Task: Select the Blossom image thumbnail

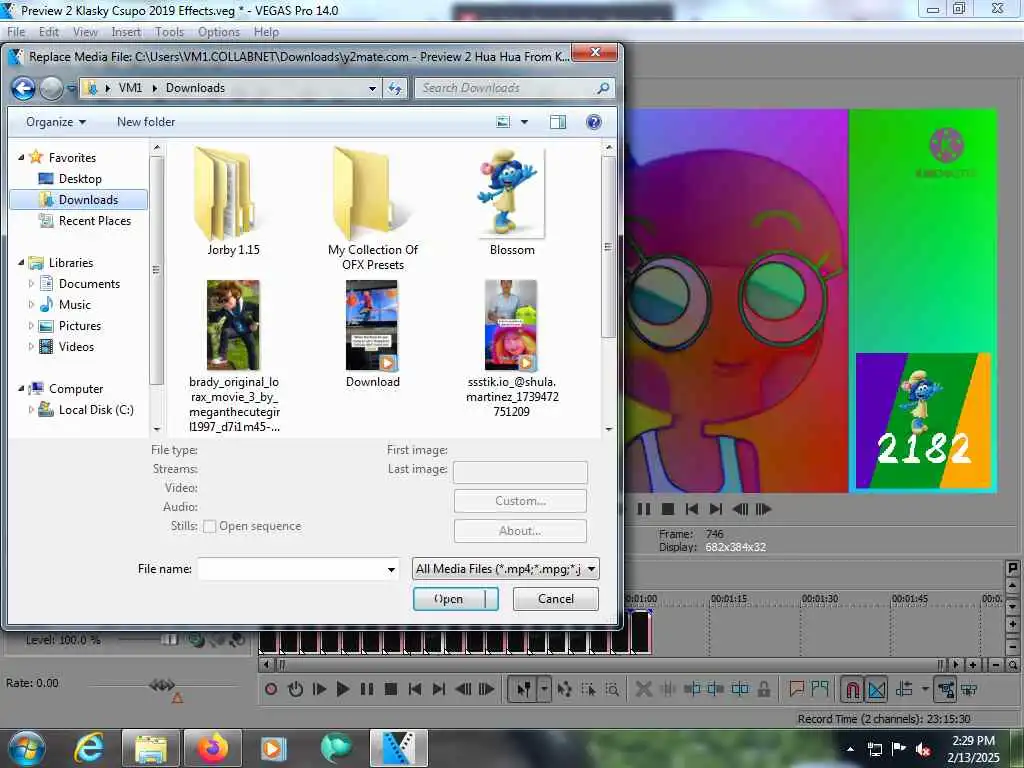Action: point(511,194)
